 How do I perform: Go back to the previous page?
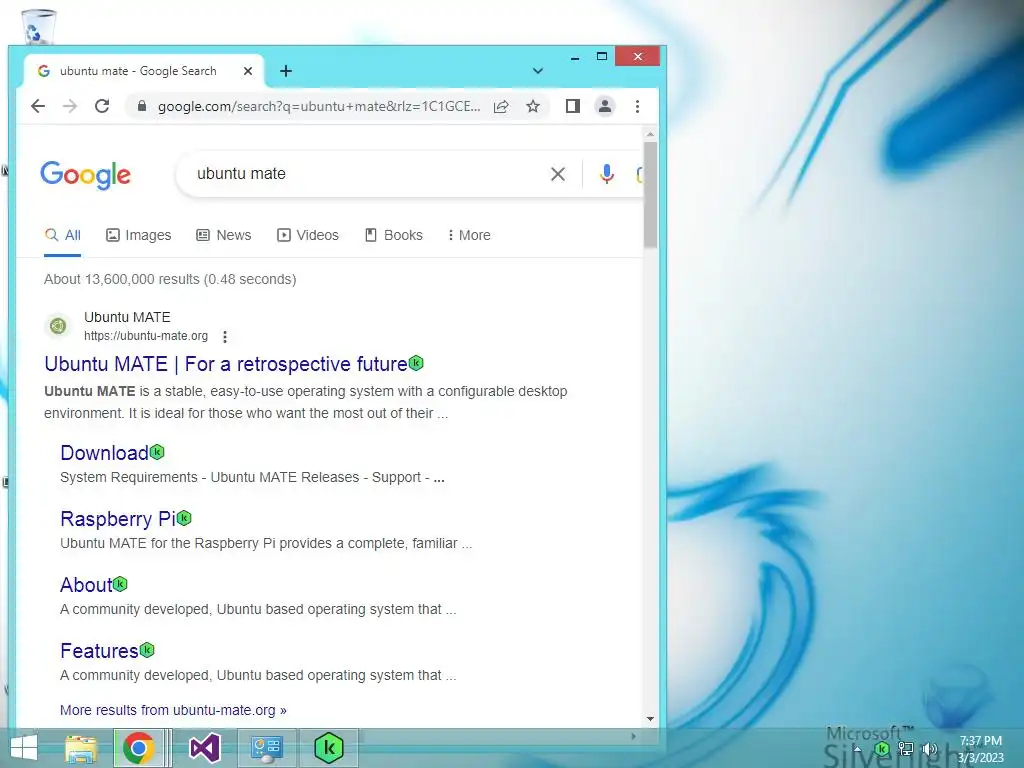point(38,106)
